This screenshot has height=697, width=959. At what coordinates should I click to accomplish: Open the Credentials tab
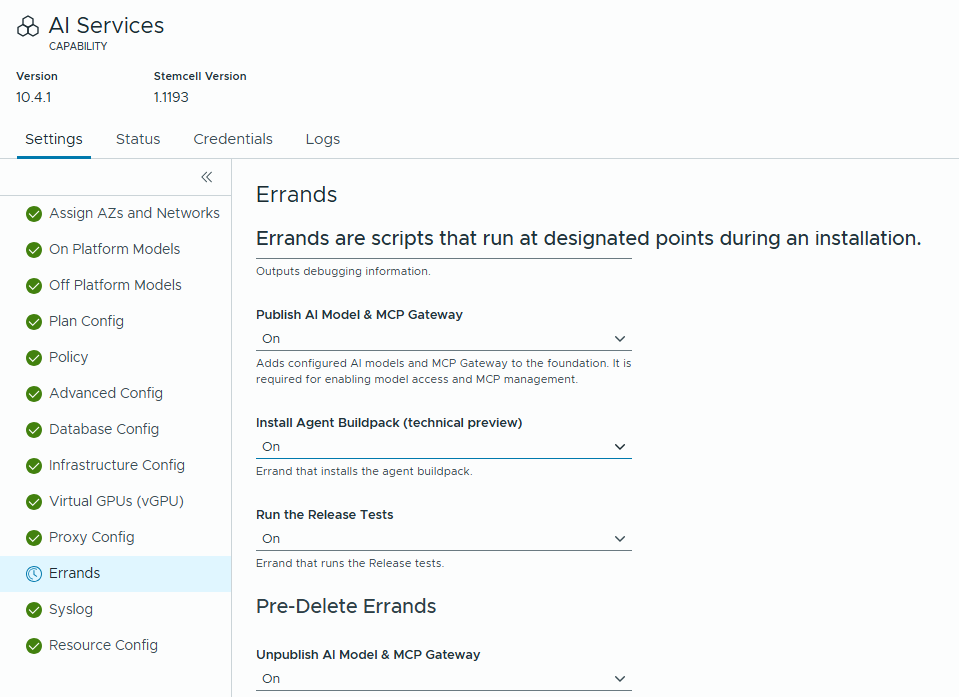233,139
